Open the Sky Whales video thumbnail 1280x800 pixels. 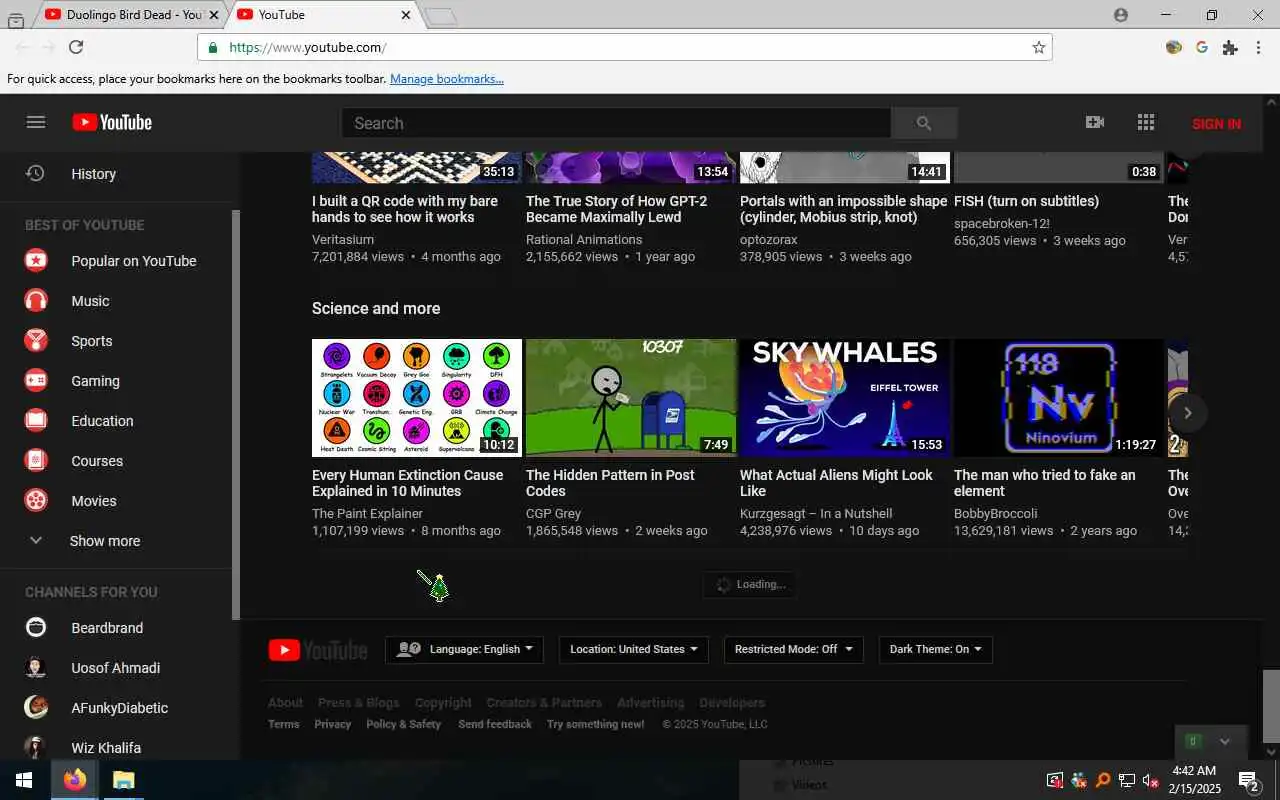845,398
